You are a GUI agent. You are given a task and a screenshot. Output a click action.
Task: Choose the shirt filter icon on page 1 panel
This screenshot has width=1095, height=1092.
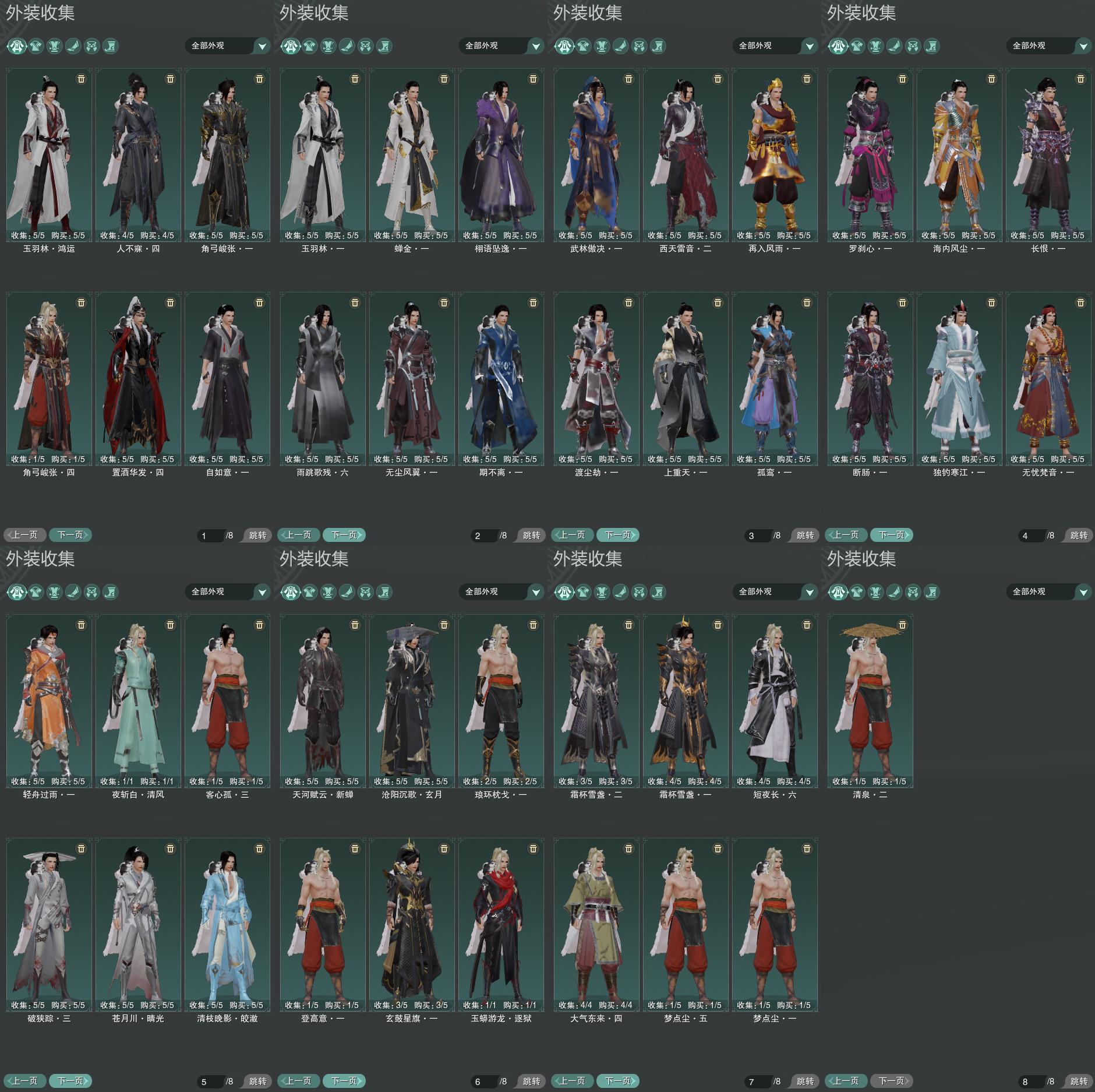[36, 46]
